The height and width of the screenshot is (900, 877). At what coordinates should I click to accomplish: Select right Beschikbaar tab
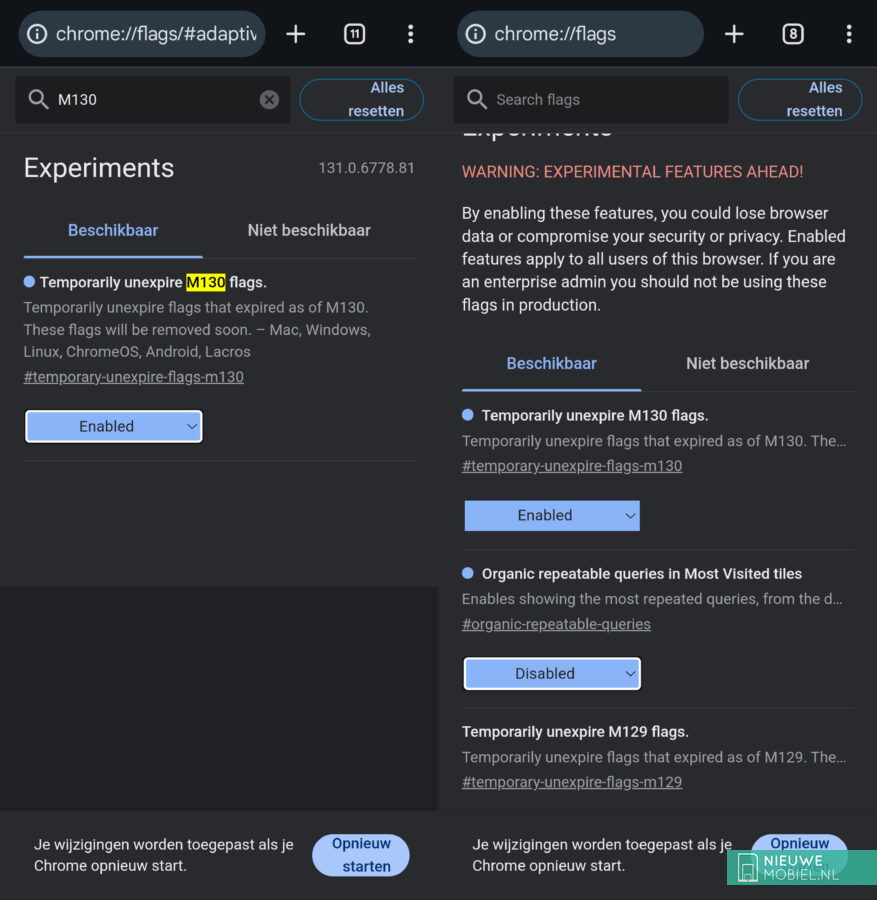[x=552, y=363]
